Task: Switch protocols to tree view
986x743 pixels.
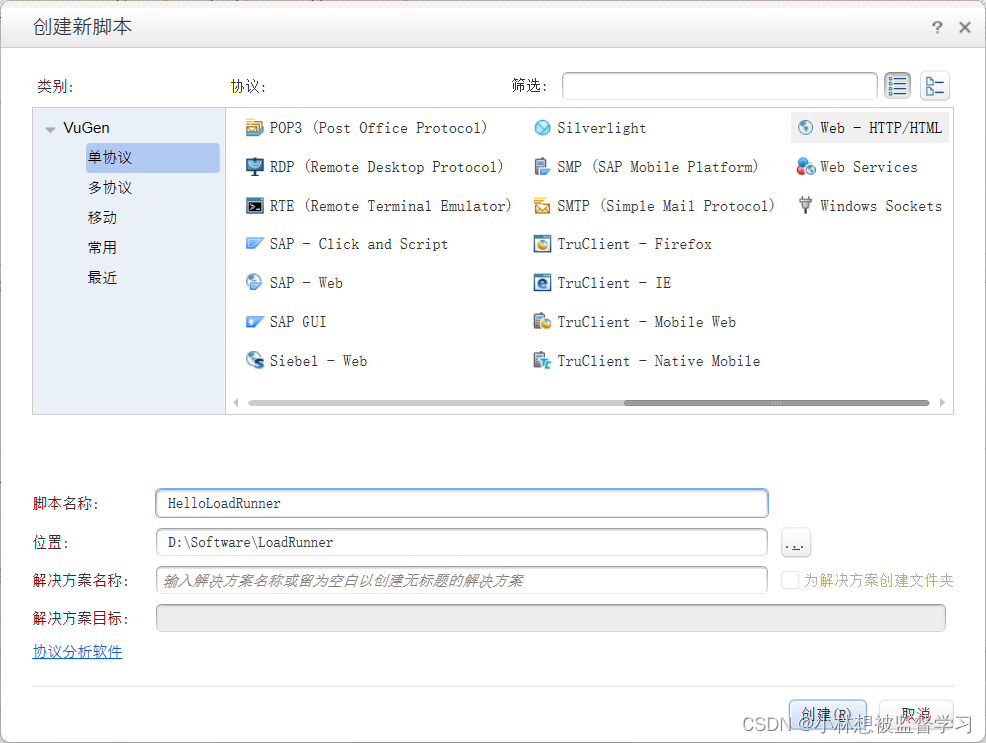Action: coord(934,86)
